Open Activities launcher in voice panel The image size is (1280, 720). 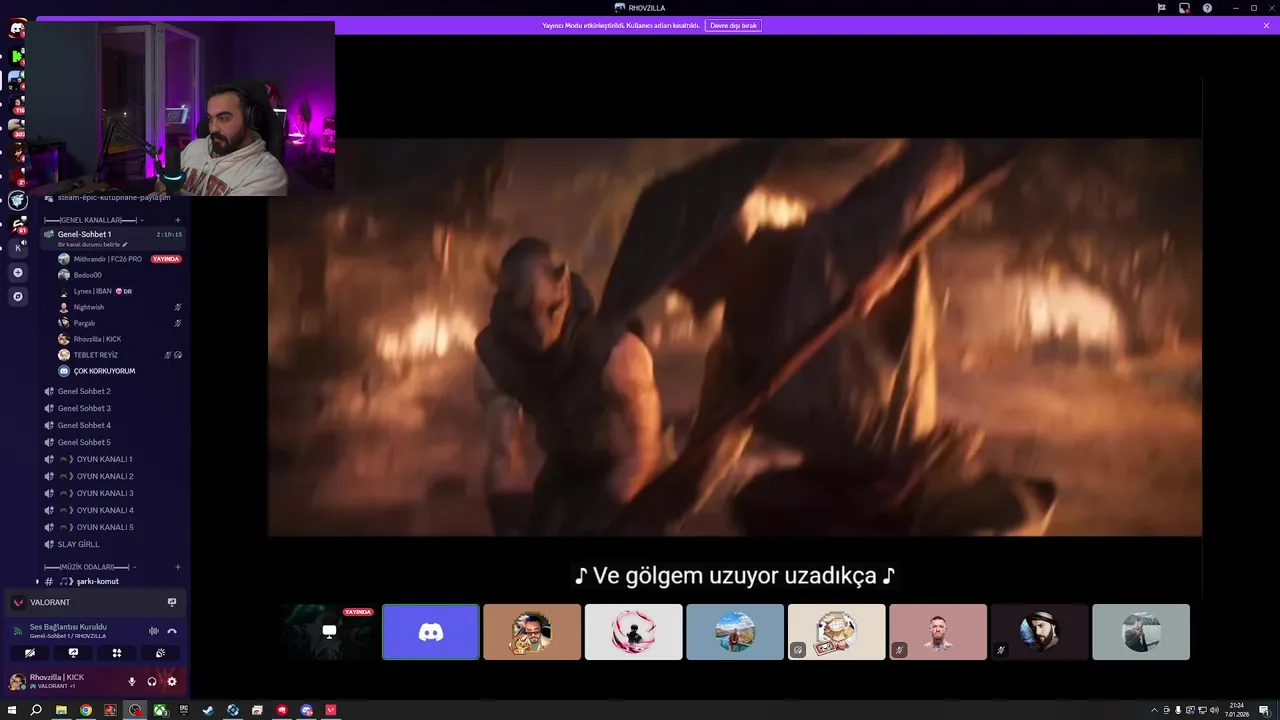(x=117, y=653)
